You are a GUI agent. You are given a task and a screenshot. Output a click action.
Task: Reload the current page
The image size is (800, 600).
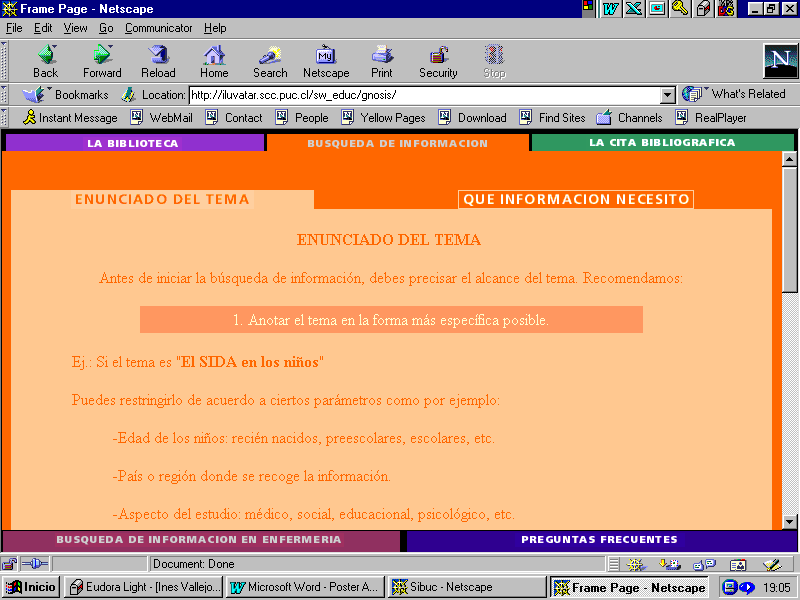click(158, 59)
